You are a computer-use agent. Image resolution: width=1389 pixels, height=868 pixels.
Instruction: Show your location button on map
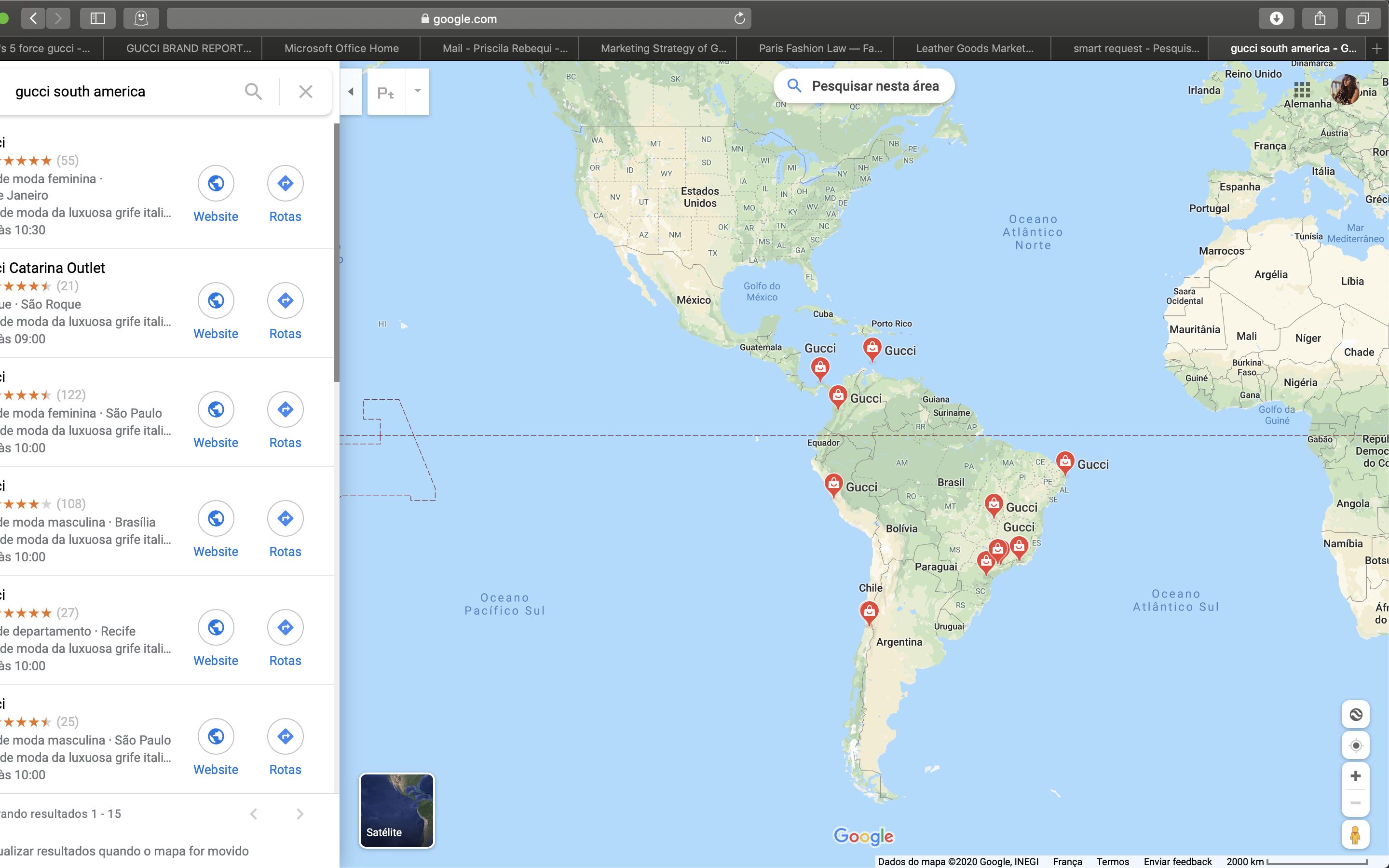click(x=1356, y=745)
